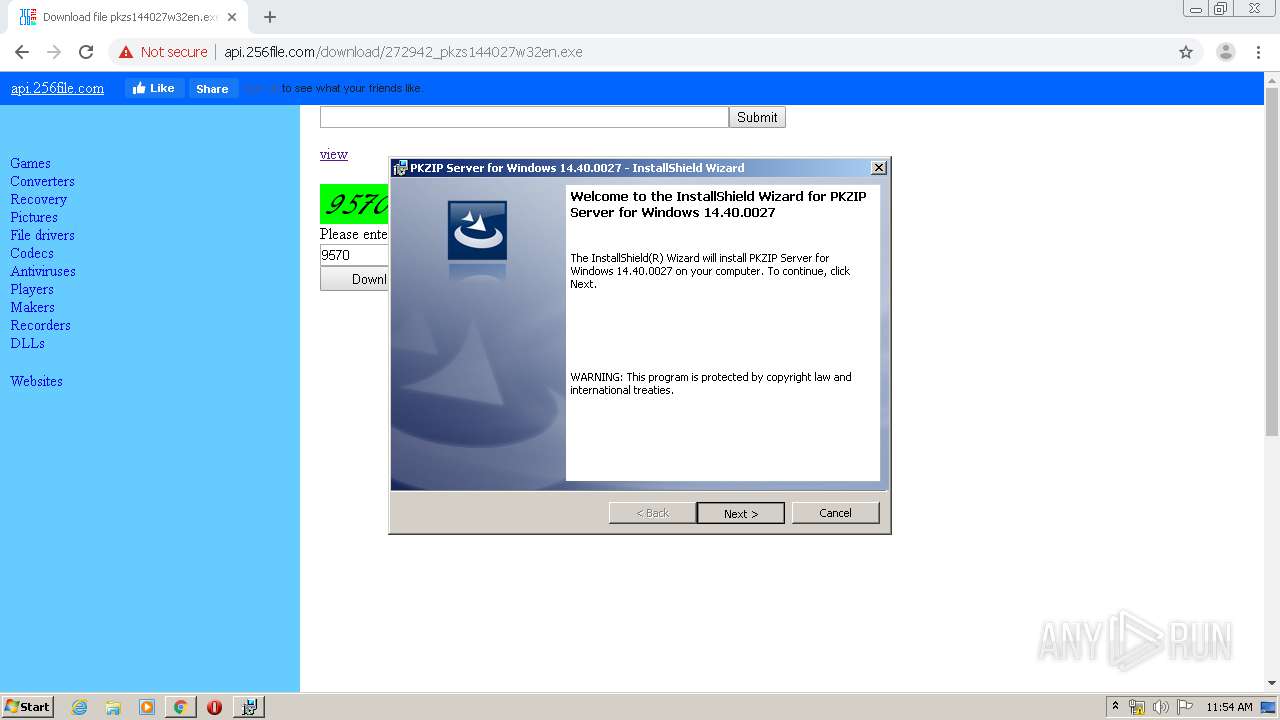Restore the Chrome window size
The width and height of the screenshot is (1280, 720).
pos(1221,8)
